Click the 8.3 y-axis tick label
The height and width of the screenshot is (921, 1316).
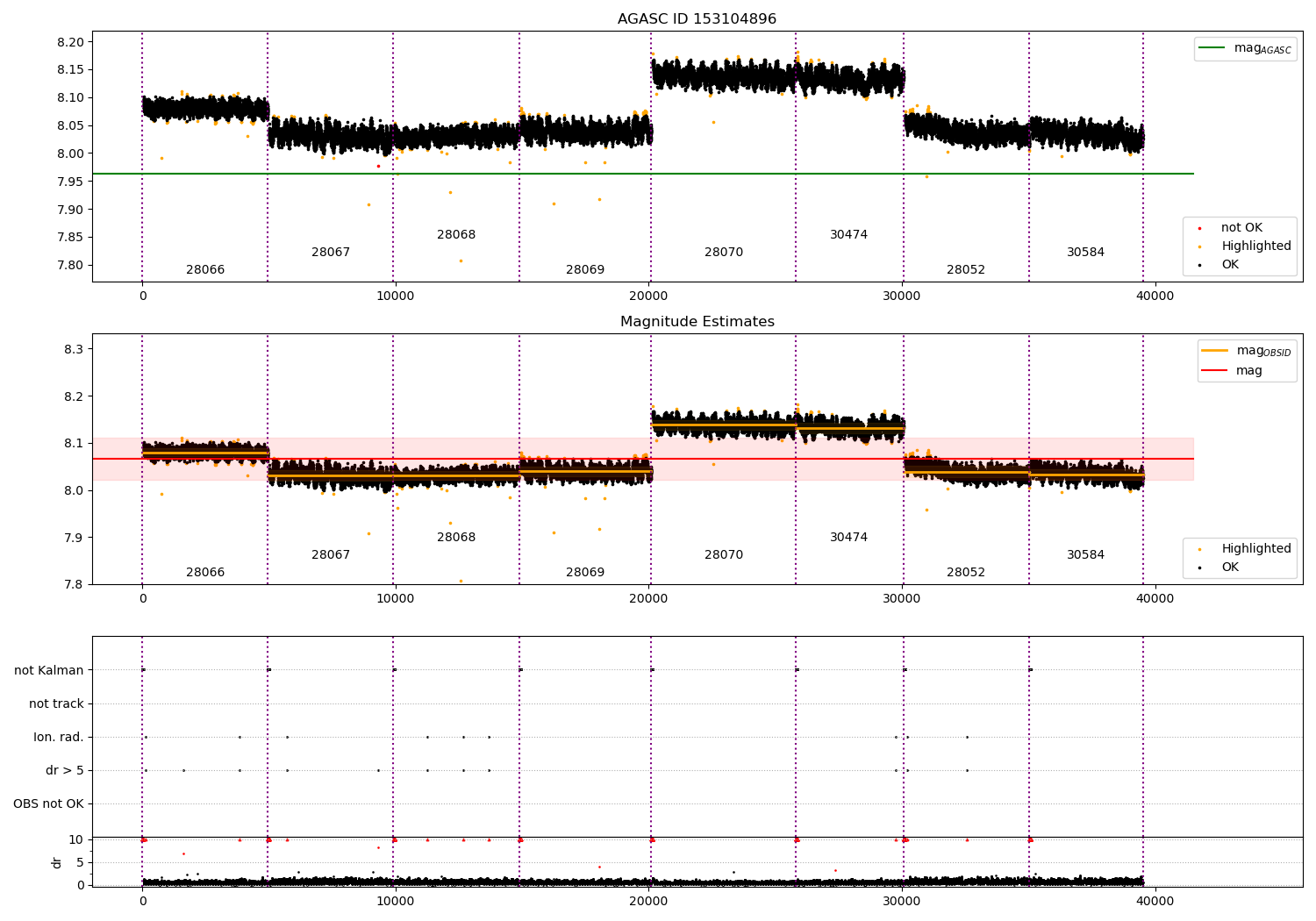tap(74, 349)
